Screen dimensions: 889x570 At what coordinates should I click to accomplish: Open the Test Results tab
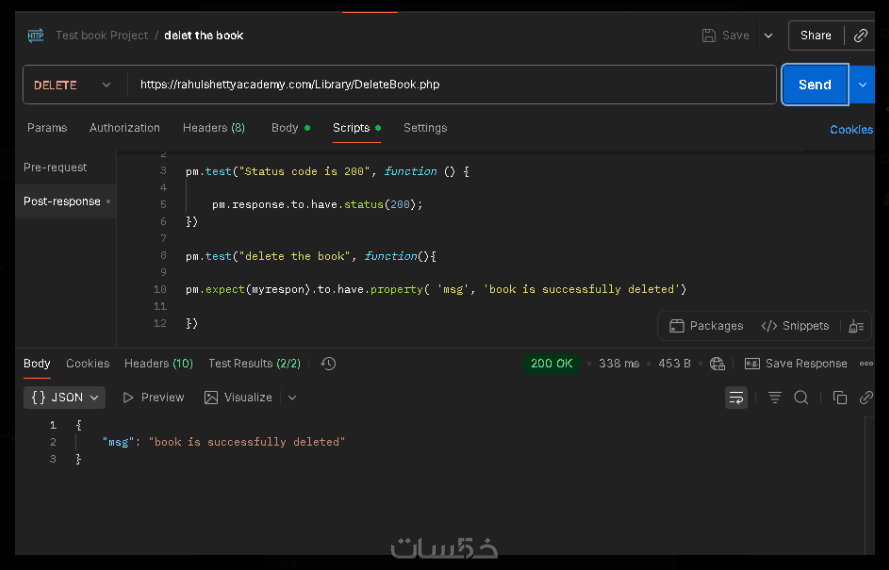point(254,364)
